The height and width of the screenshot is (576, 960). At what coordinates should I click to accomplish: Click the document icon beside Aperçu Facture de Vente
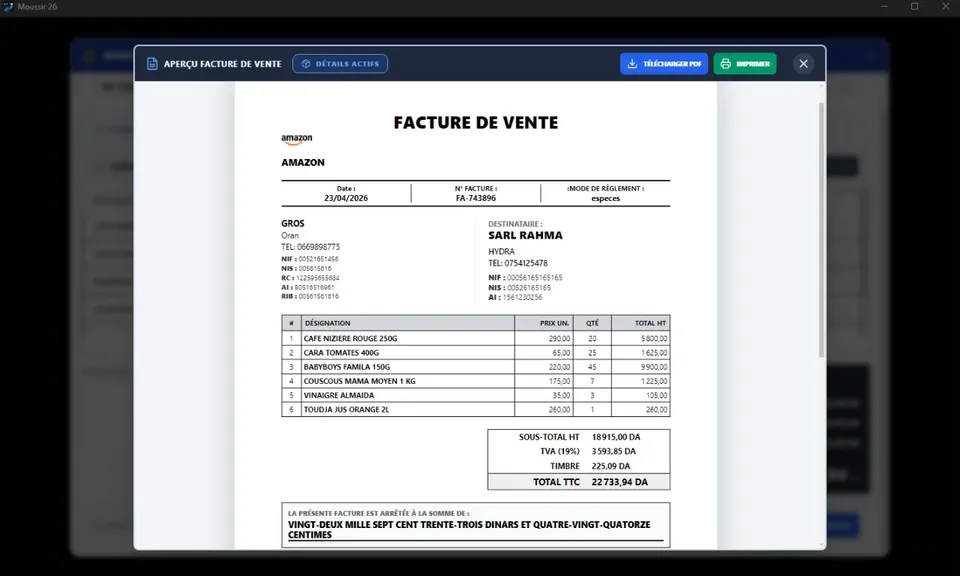[152, 64]
